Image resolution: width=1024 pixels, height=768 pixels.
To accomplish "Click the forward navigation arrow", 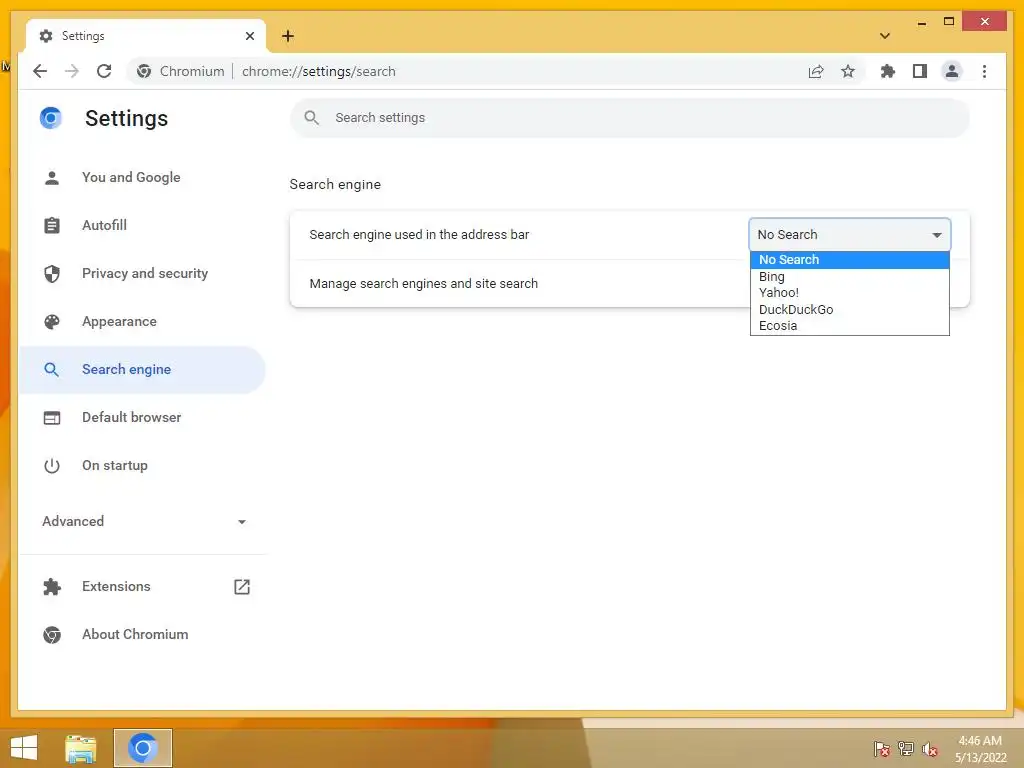I will coord(72,71).
